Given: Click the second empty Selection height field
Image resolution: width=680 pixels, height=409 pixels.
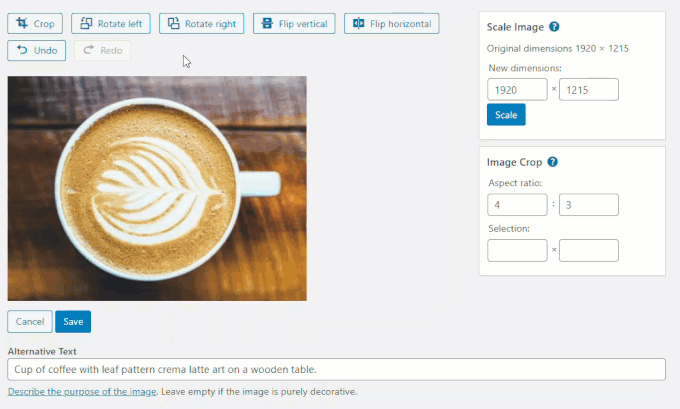Looking at the screenshot, I should coord(589,250).
